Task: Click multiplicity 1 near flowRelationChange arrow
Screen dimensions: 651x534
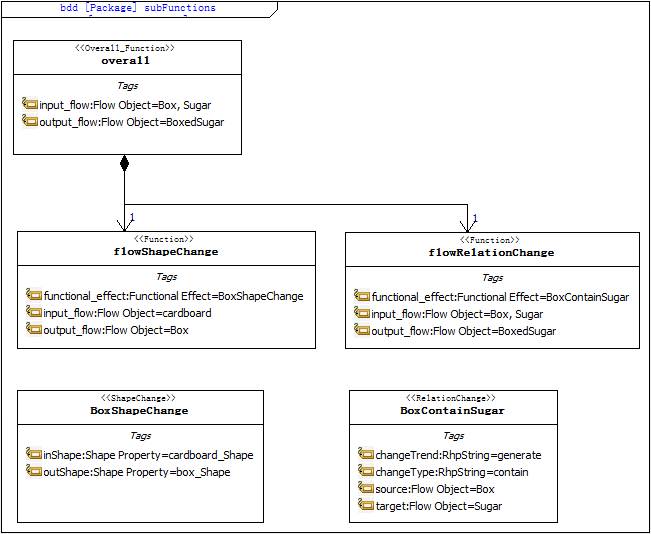Action: click(x=475, y=218)
